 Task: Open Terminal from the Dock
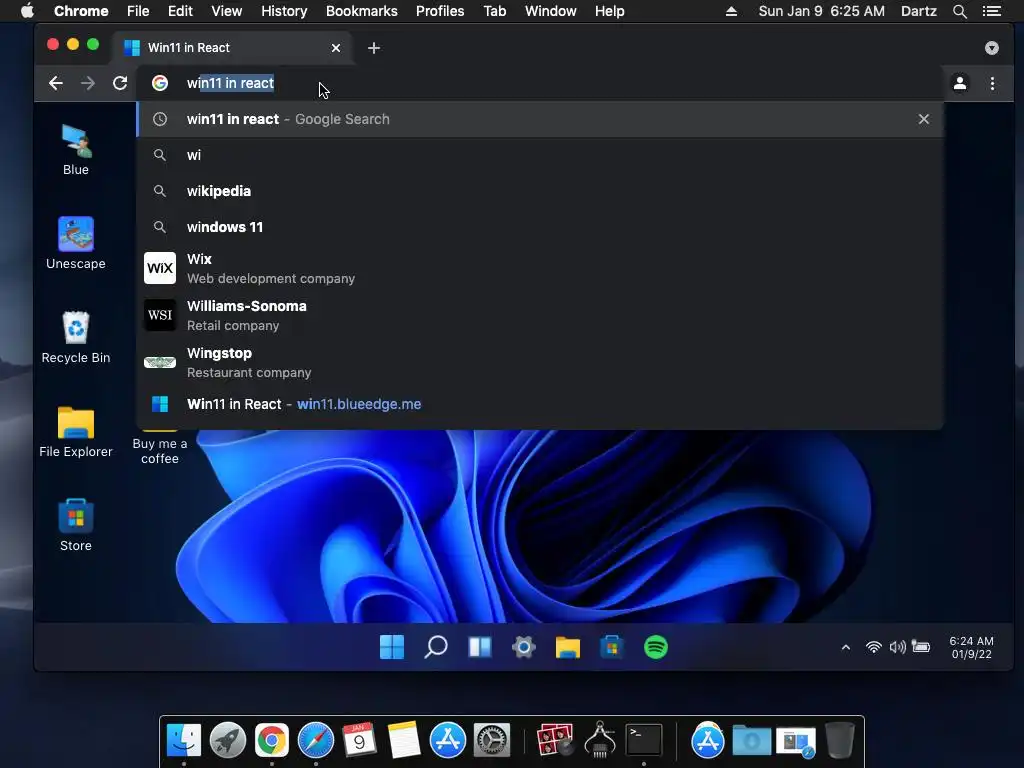(x=644, y=740)
